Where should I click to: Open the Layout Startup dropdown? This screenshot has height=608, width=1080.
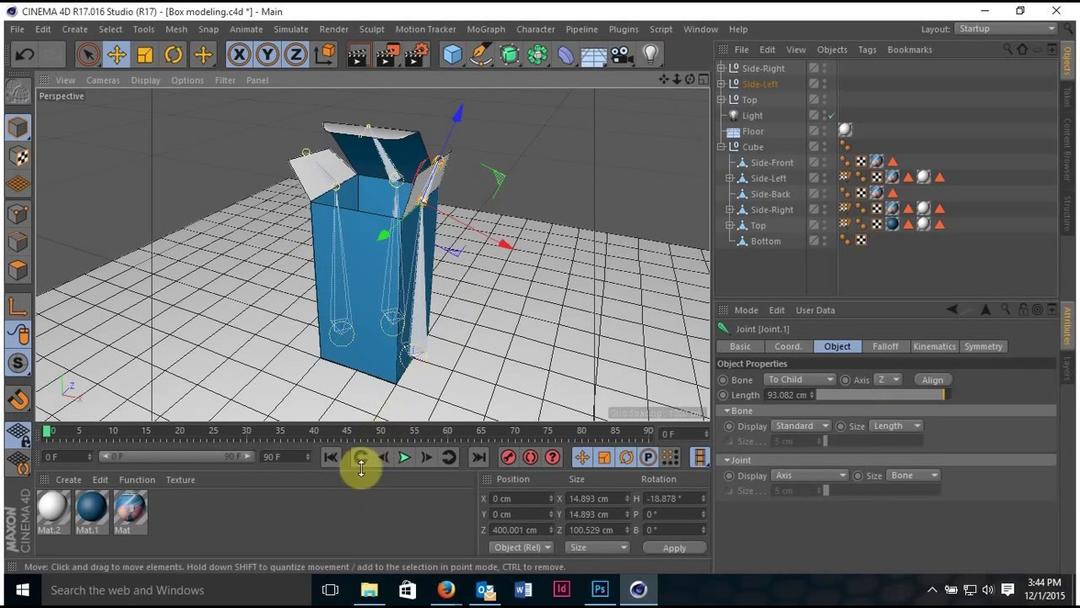click(x=1006, y=29)
